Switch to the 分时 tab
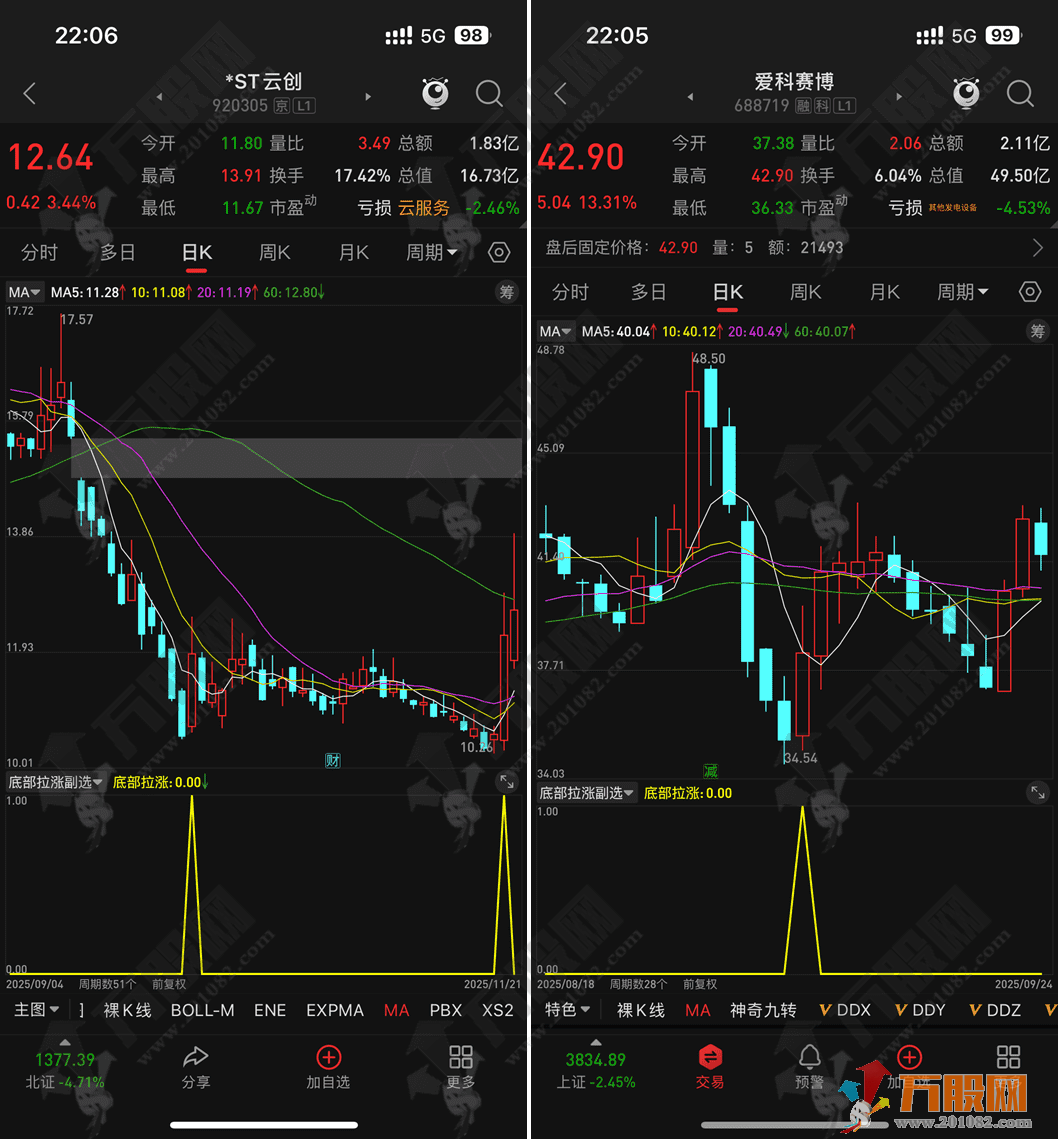Screen dimensions: 1058x1139 point(39,253)
